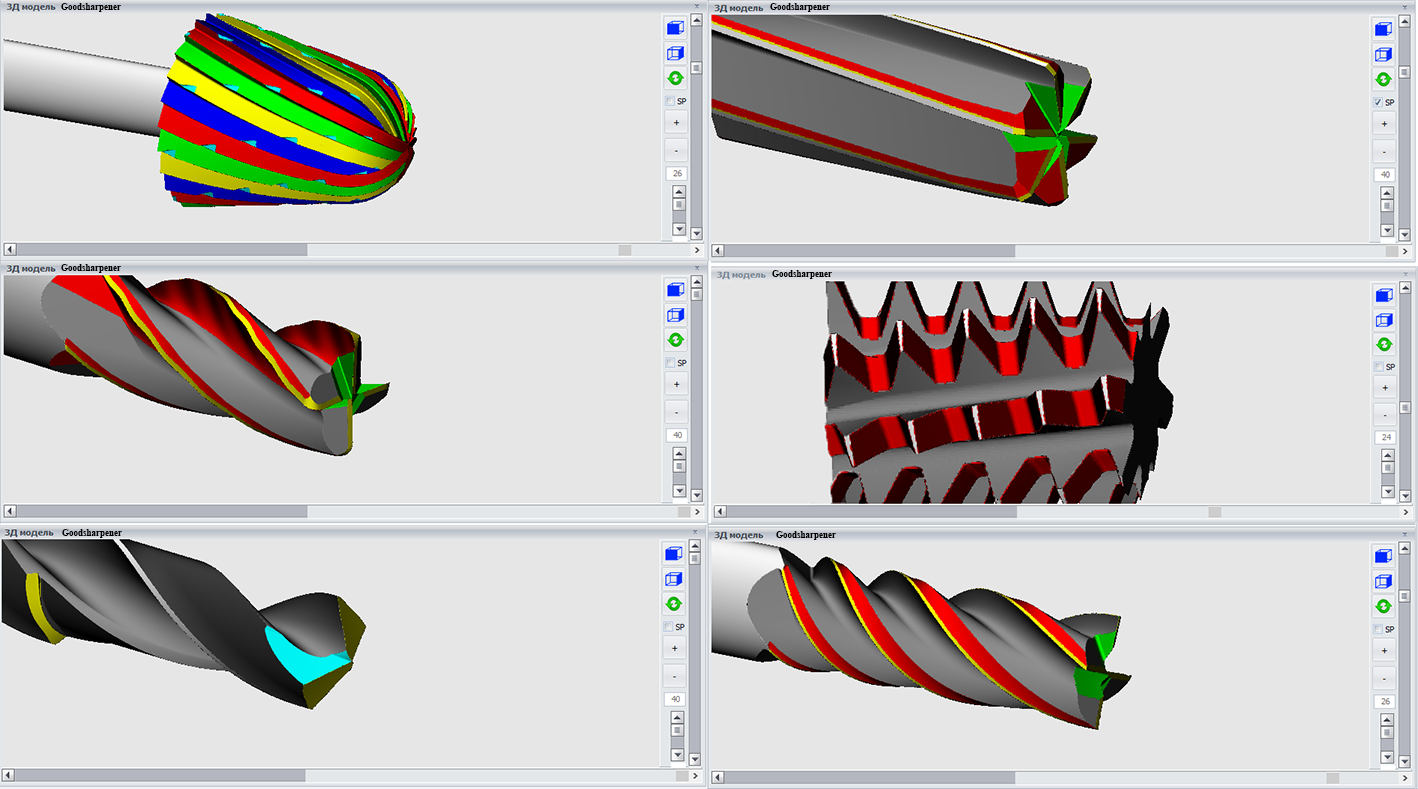Open panel options arrow above burr model
Image resolution: width=1418 pixels, height=789 pixels.
696,6
